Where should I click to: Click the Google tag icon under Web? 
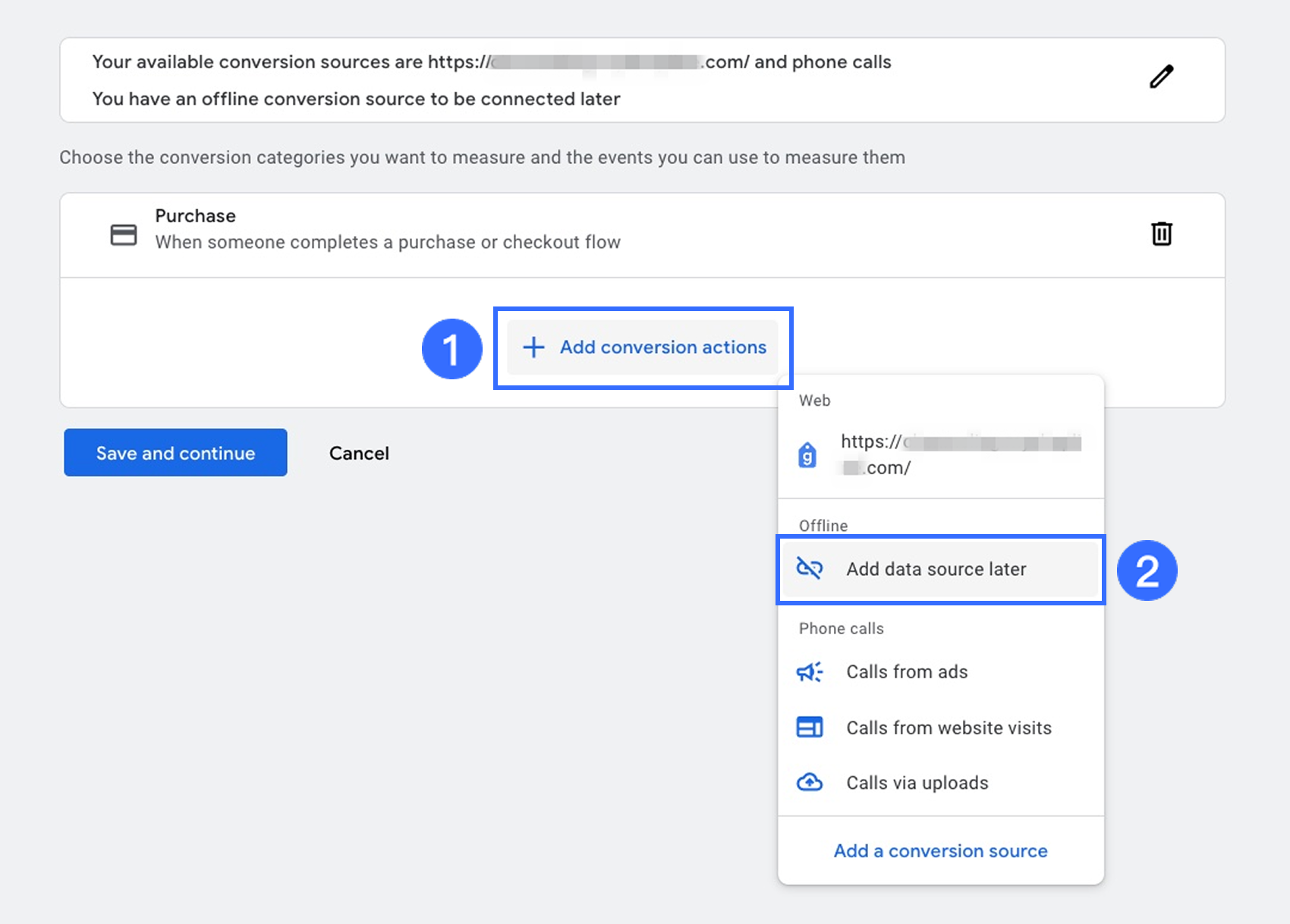coord(807,455)
